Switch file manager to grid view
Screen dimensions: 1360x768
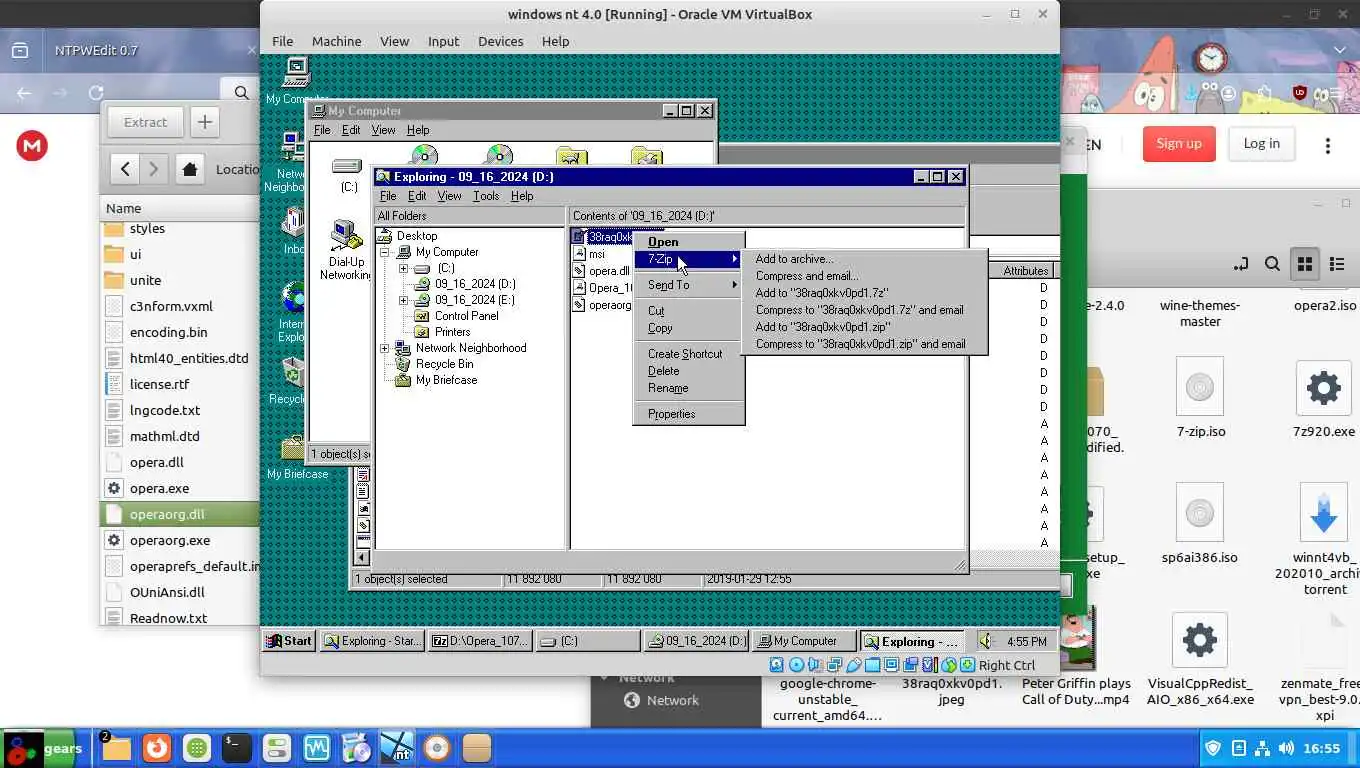tap(1304, 264)
